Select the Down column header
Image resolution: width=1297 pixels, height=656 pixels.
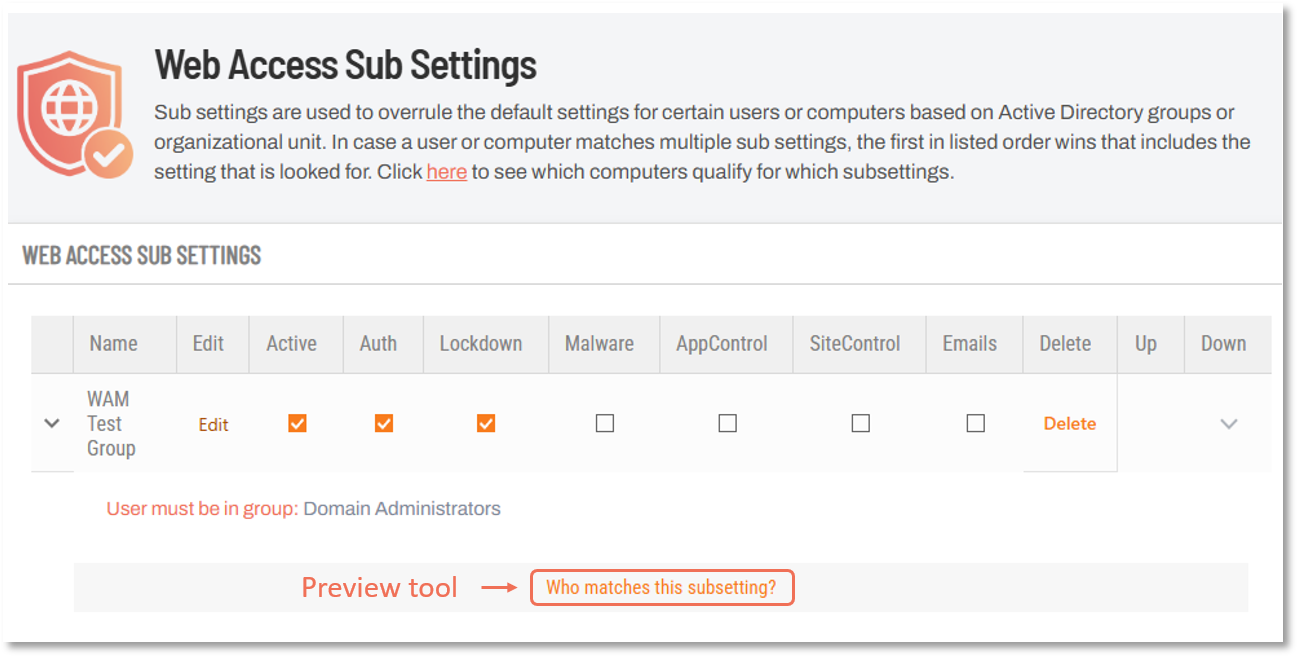pos(1224,343)
